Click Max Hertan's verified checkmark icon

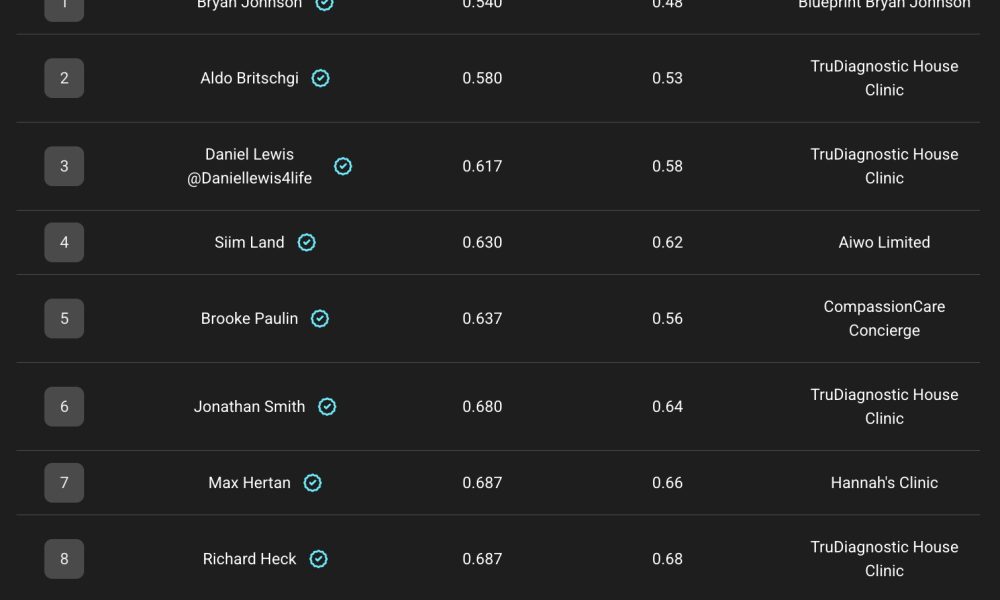tap(313, 482)
